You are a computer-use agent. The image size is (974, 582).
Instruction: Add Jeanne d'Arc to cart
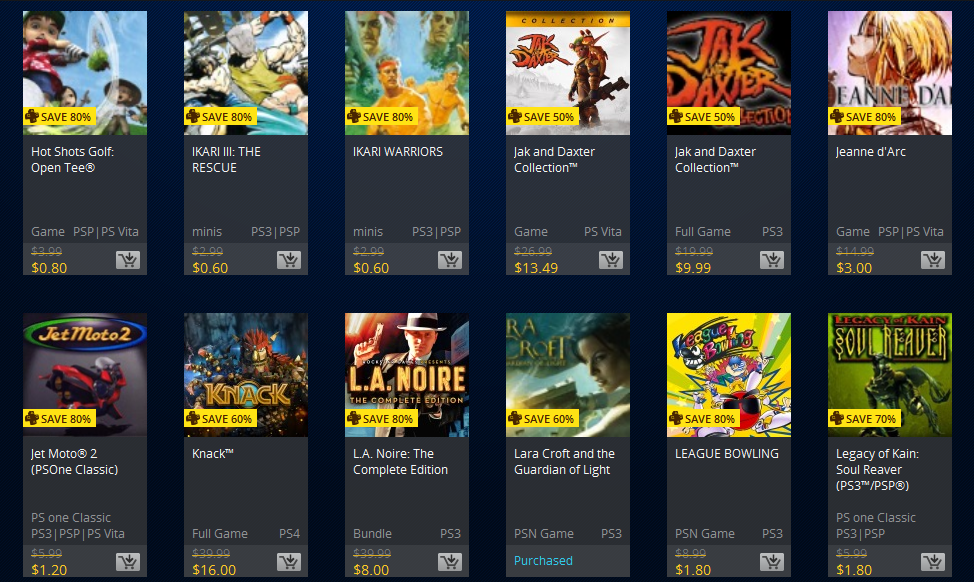tap(932, 260)
